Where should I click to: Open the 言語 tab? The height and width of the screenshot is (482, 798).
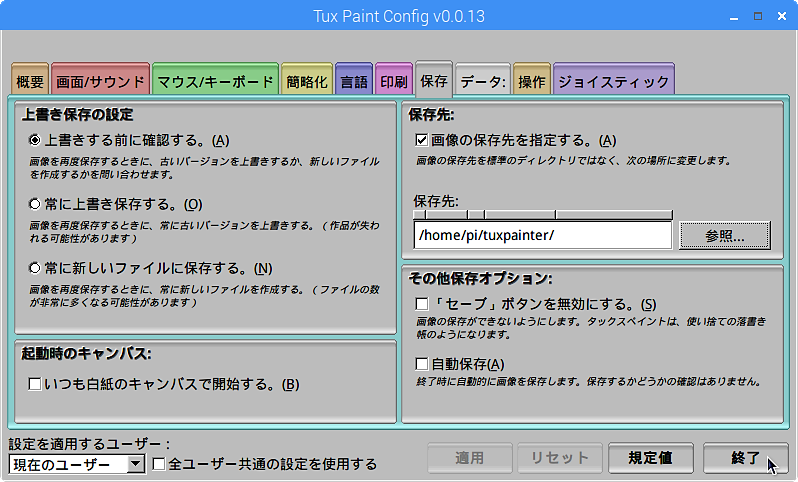point(354,79)
